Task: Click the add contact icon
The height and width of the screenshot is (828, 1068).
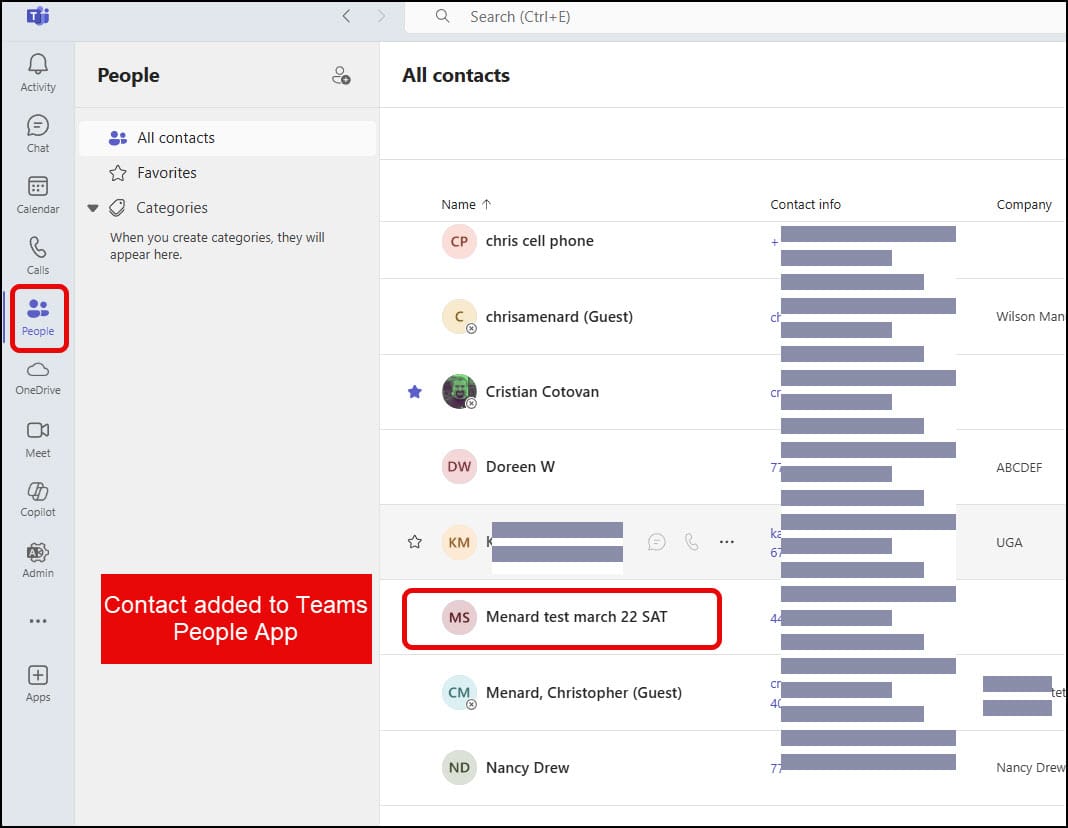Action: [341, 75]
